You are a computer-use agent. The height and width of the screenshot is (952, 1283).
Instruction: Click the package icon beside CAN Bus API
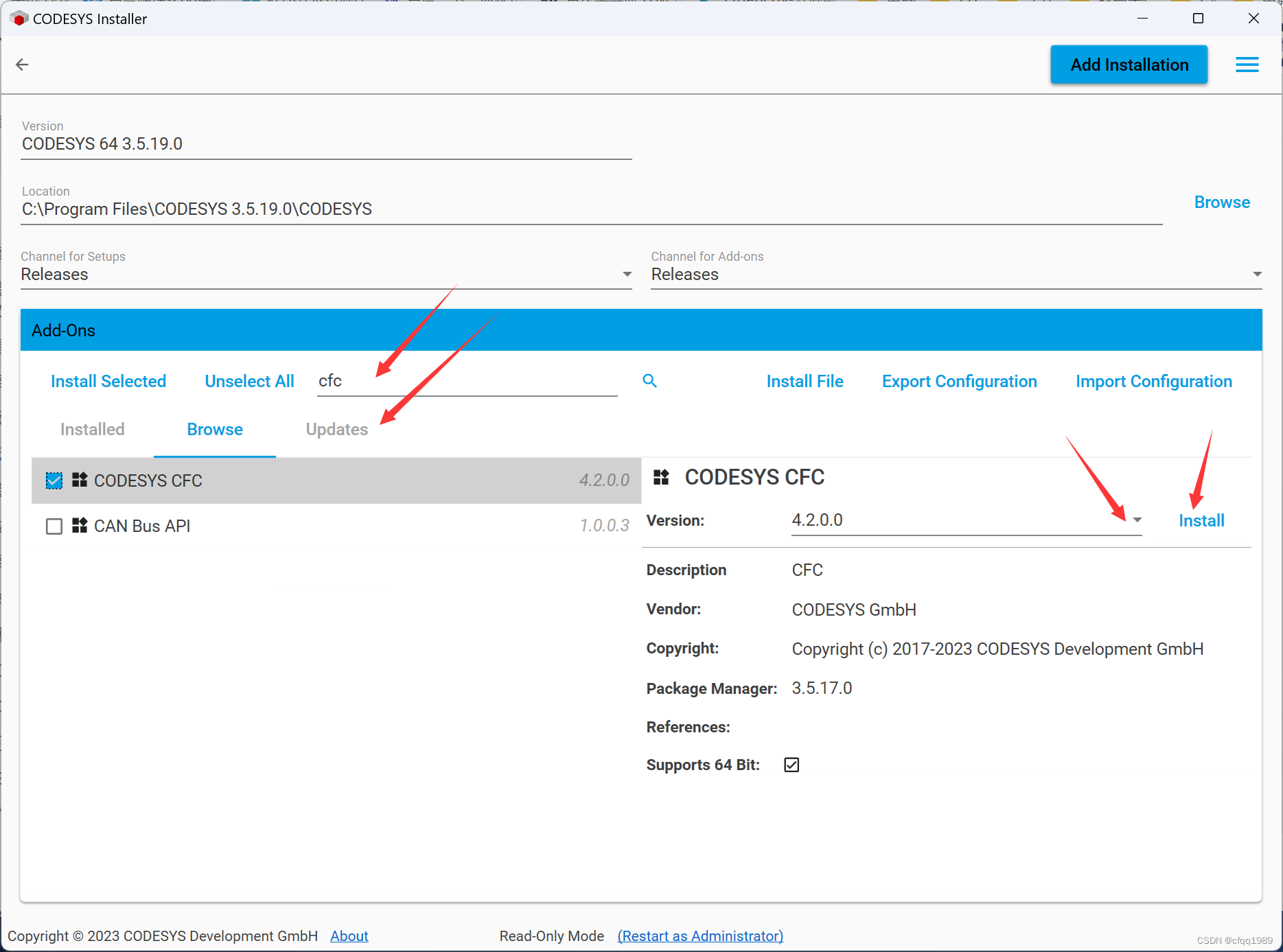point(80,526)
